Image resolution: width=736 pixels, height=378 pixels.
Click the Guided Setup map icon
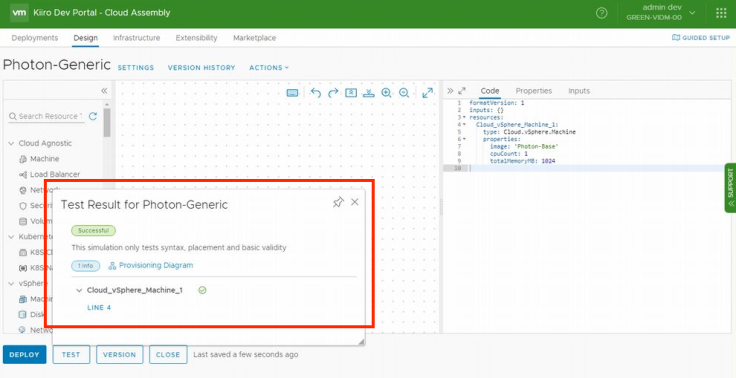[676, 38]
